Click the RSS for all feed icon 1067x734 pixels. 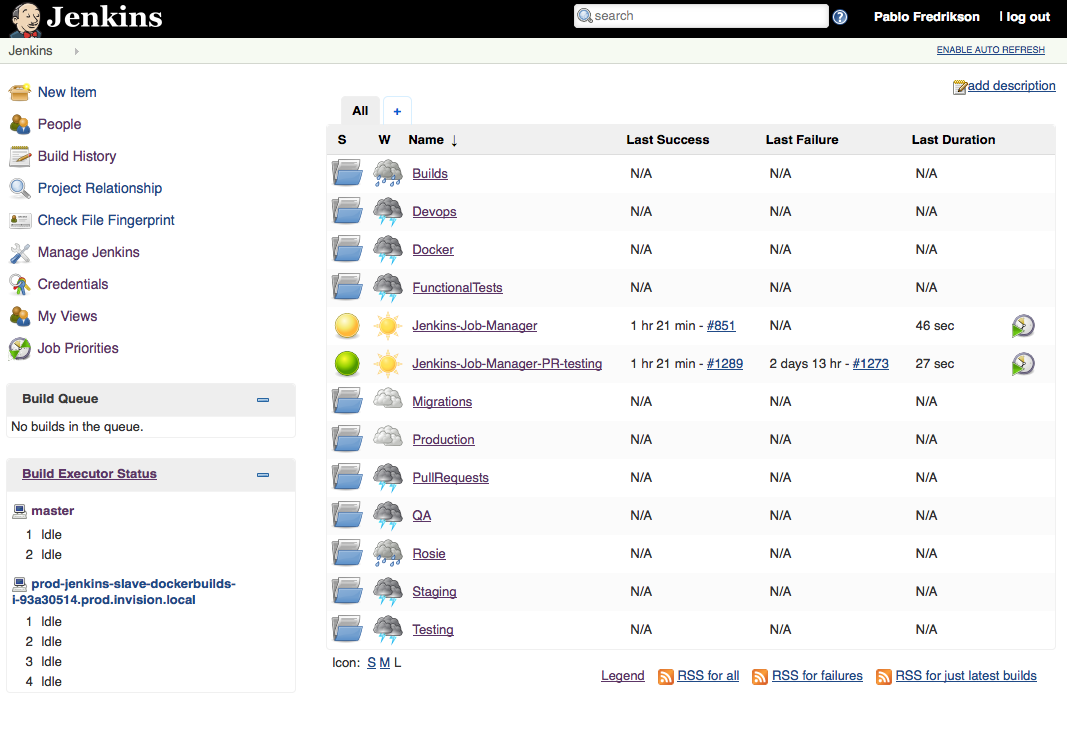(666, 676)
